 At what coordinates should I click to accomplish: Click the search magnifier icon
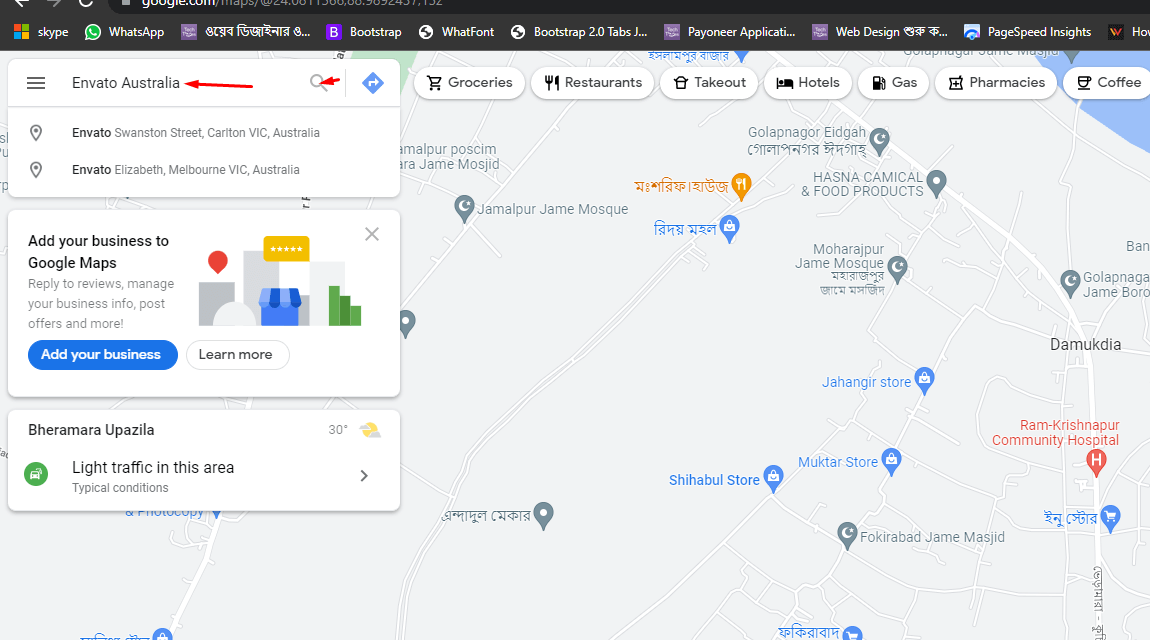[318, 83]
